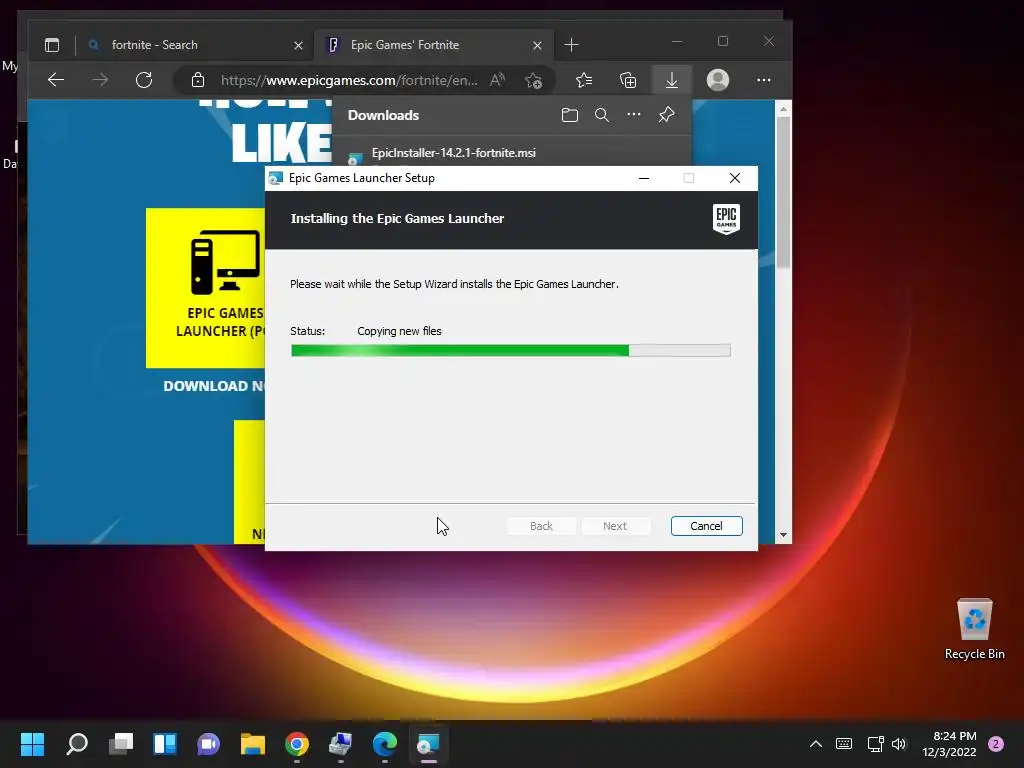Open Microsoft Edge from taskbar
Image resolution: width=1024 pixels, height=768 pixels.
tap(385, 744)
